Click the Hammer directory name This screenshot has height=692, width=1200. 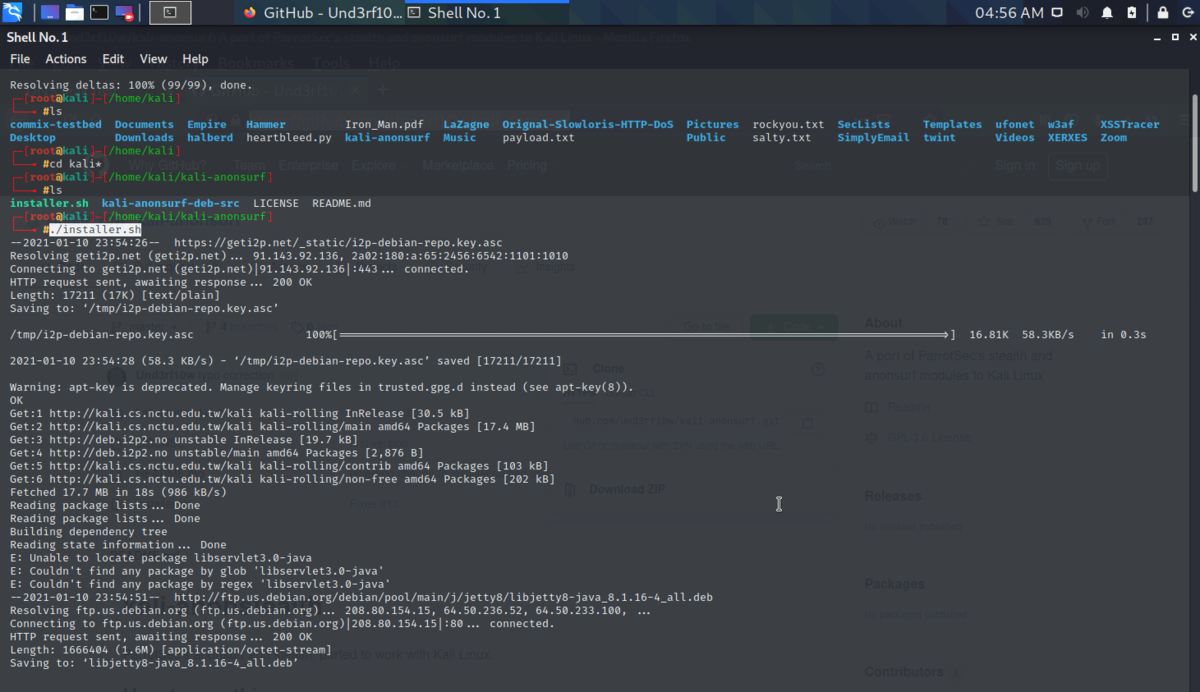[x=266, y=125]
